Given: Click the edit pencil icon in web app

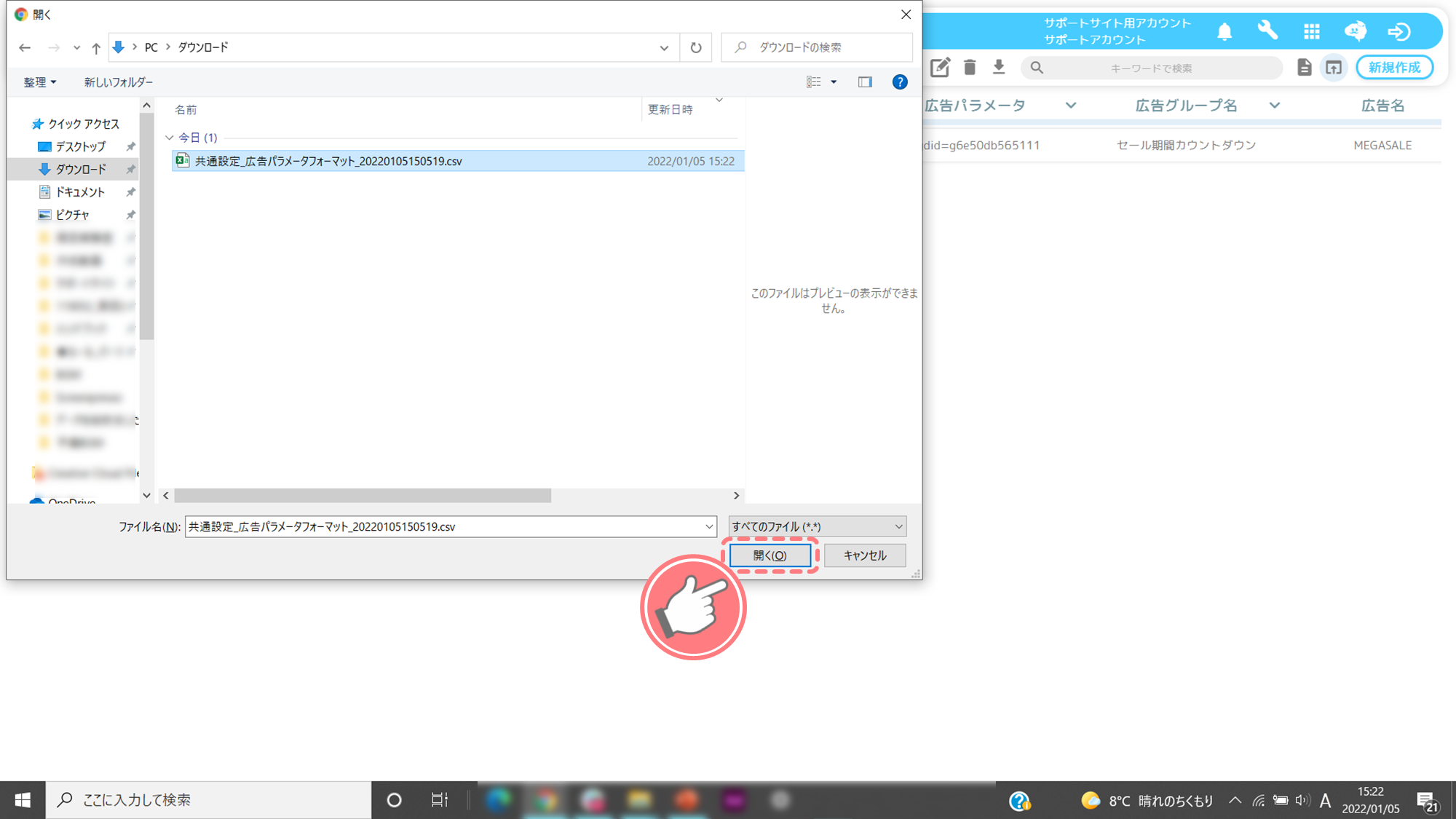Looking at the screenshot, I should click(x=940, y=68).
